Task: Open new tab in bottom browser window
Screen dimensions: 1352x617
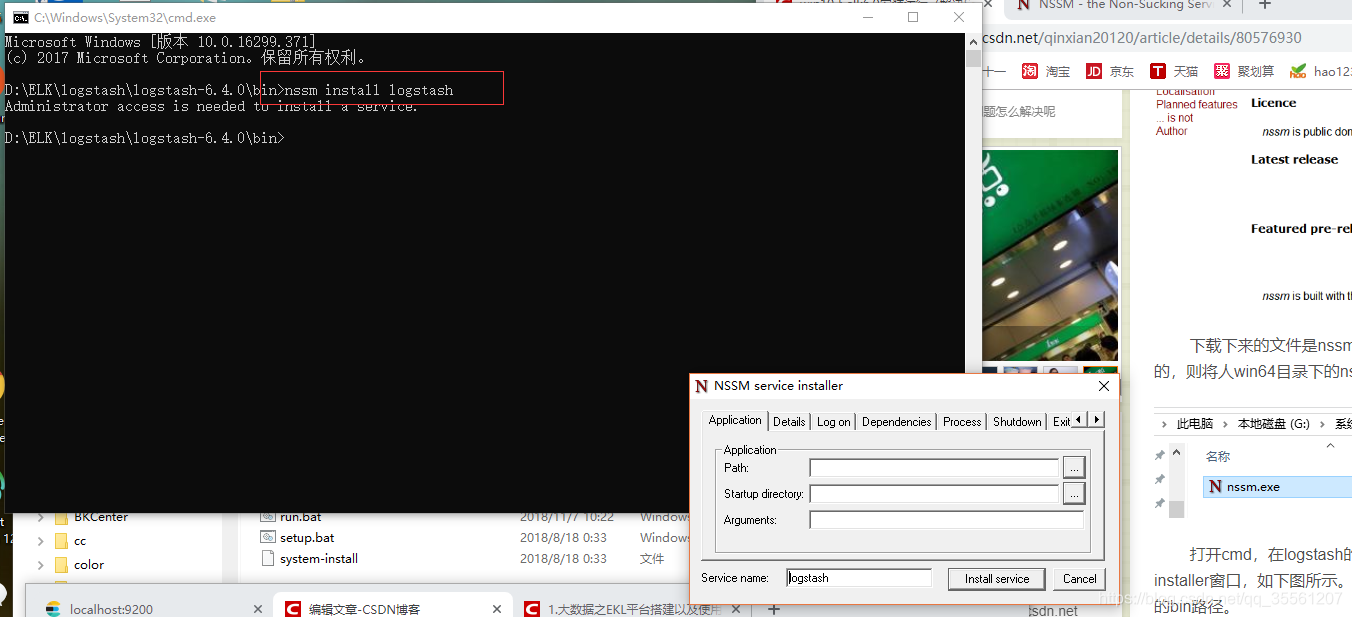Action: point(773,609)
